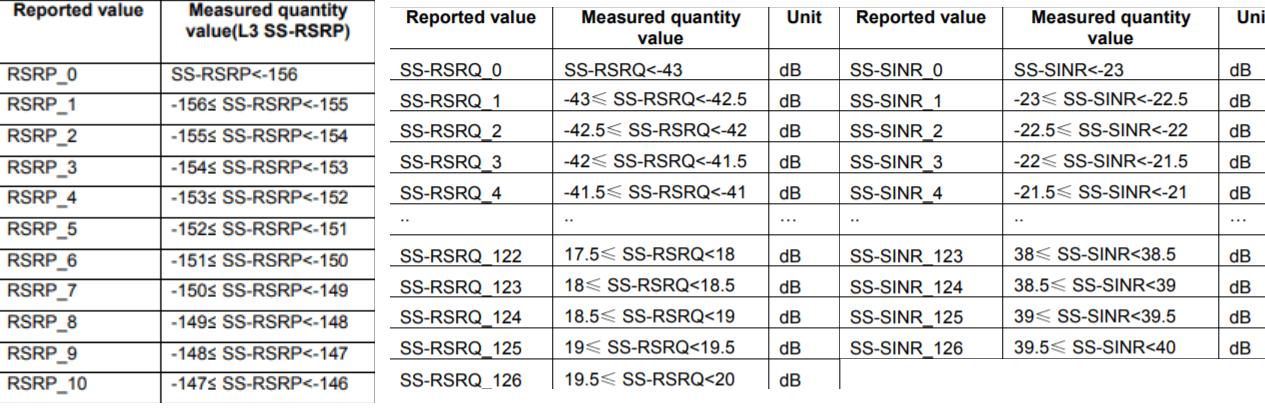Select the 'SS-RSRP<-156' measured value cell

(x=234, y=74)
